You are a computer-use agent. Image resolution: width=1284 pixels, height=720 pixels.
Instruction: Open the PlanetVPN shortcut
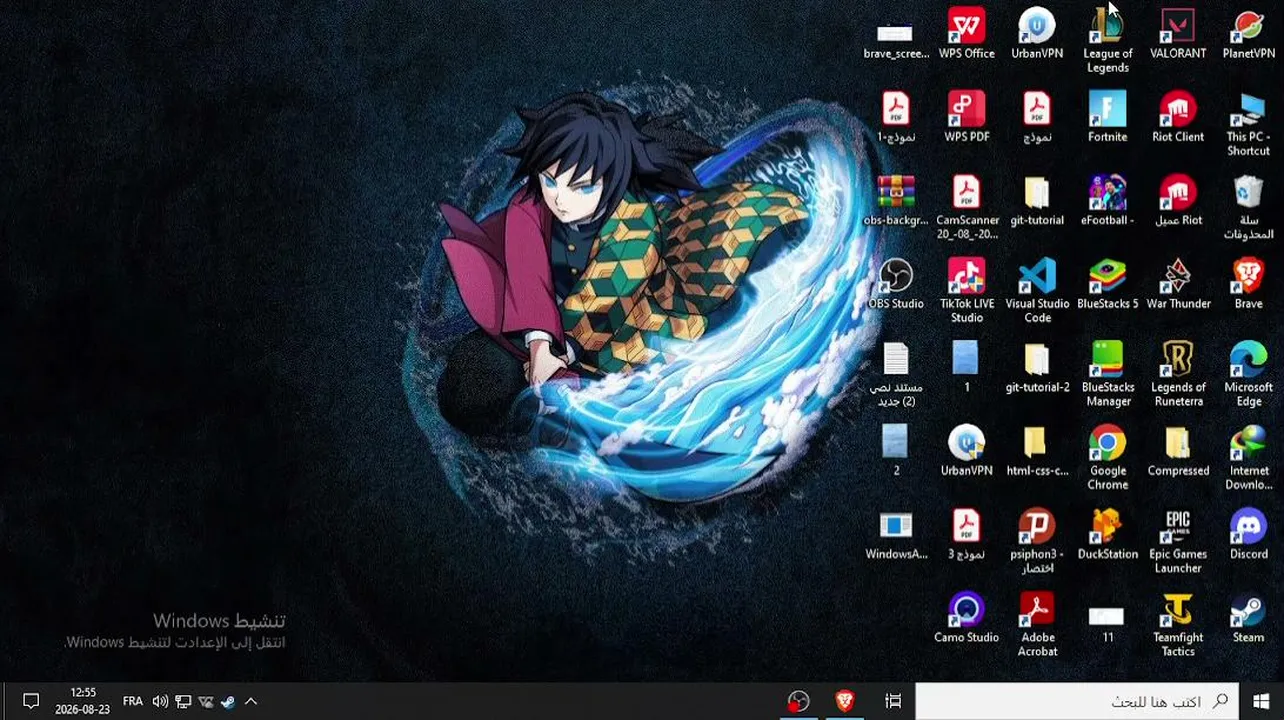tap(1248, 34)
